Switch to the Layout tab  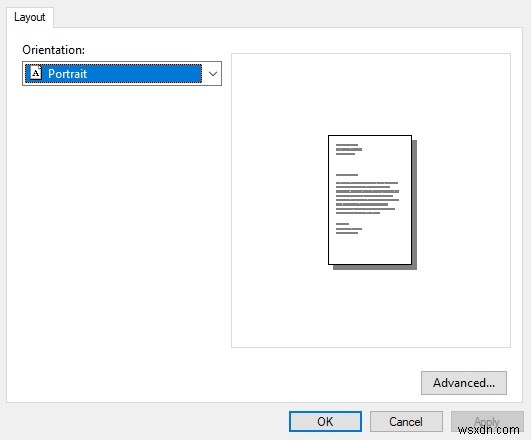point(29,17)
